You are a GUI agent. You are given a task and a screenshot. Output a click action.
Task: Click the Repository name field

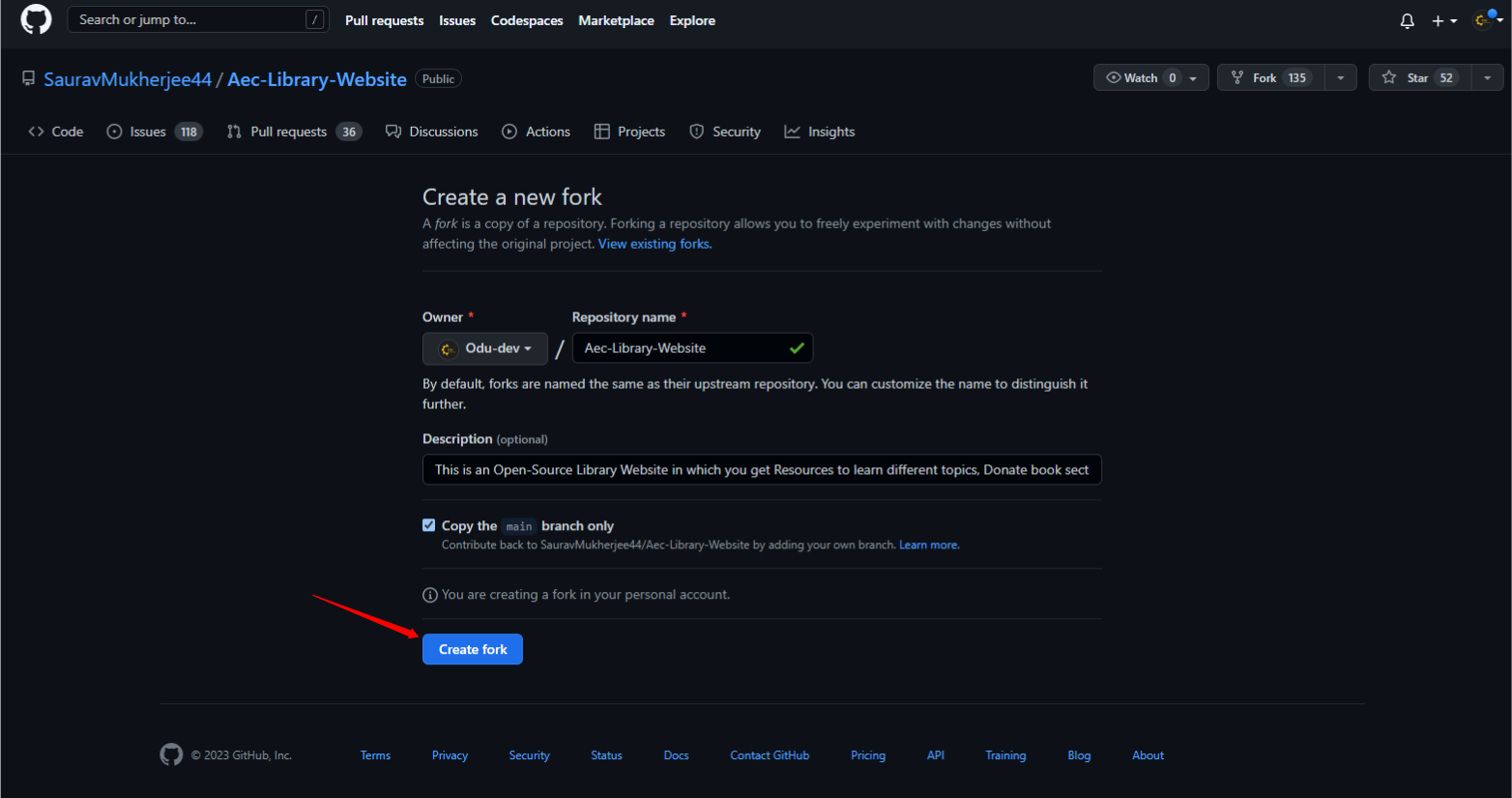692,348
